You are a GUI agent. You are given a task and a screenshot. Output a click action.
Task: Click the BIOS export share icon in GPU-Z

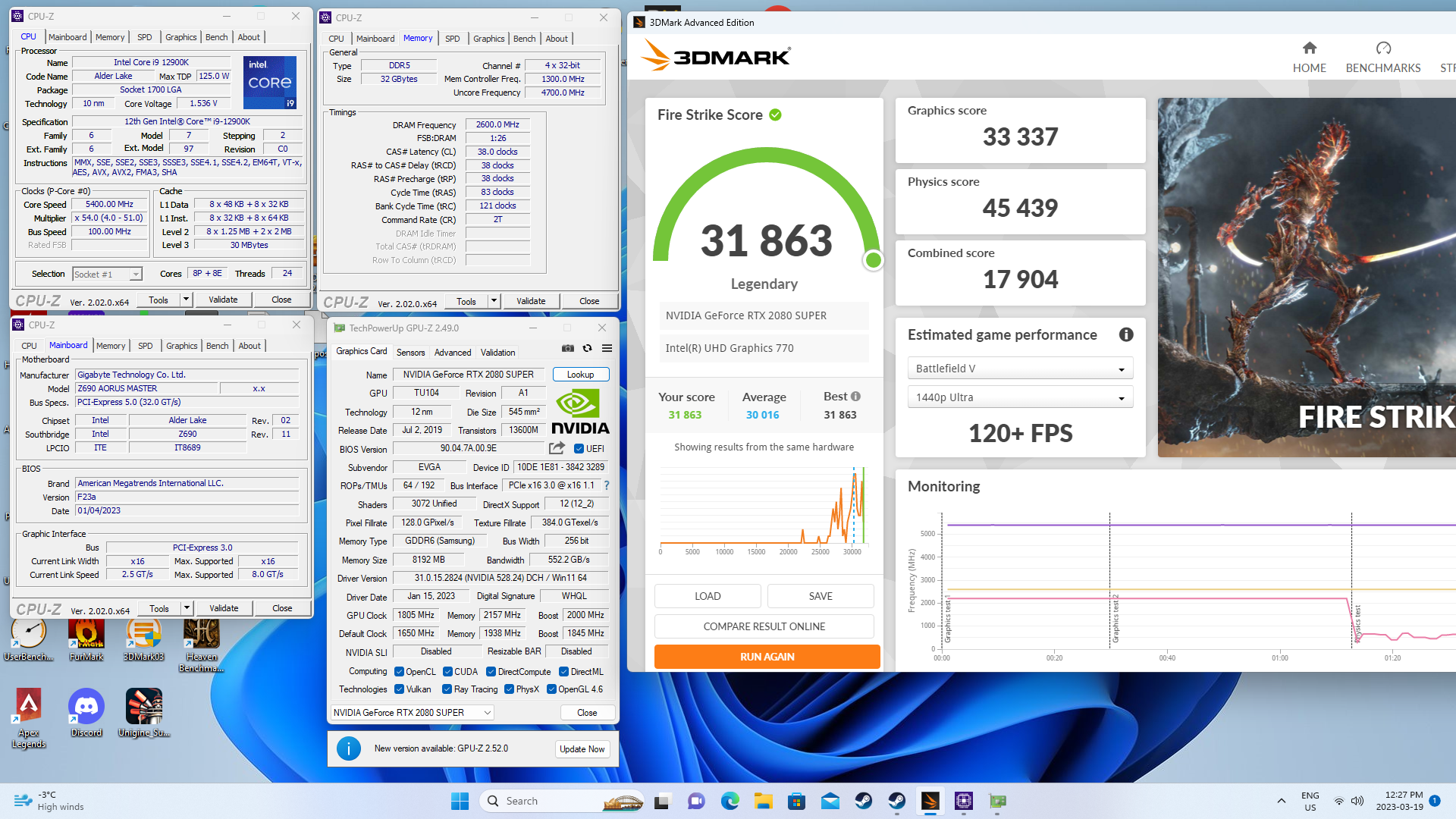click(557, 448)
